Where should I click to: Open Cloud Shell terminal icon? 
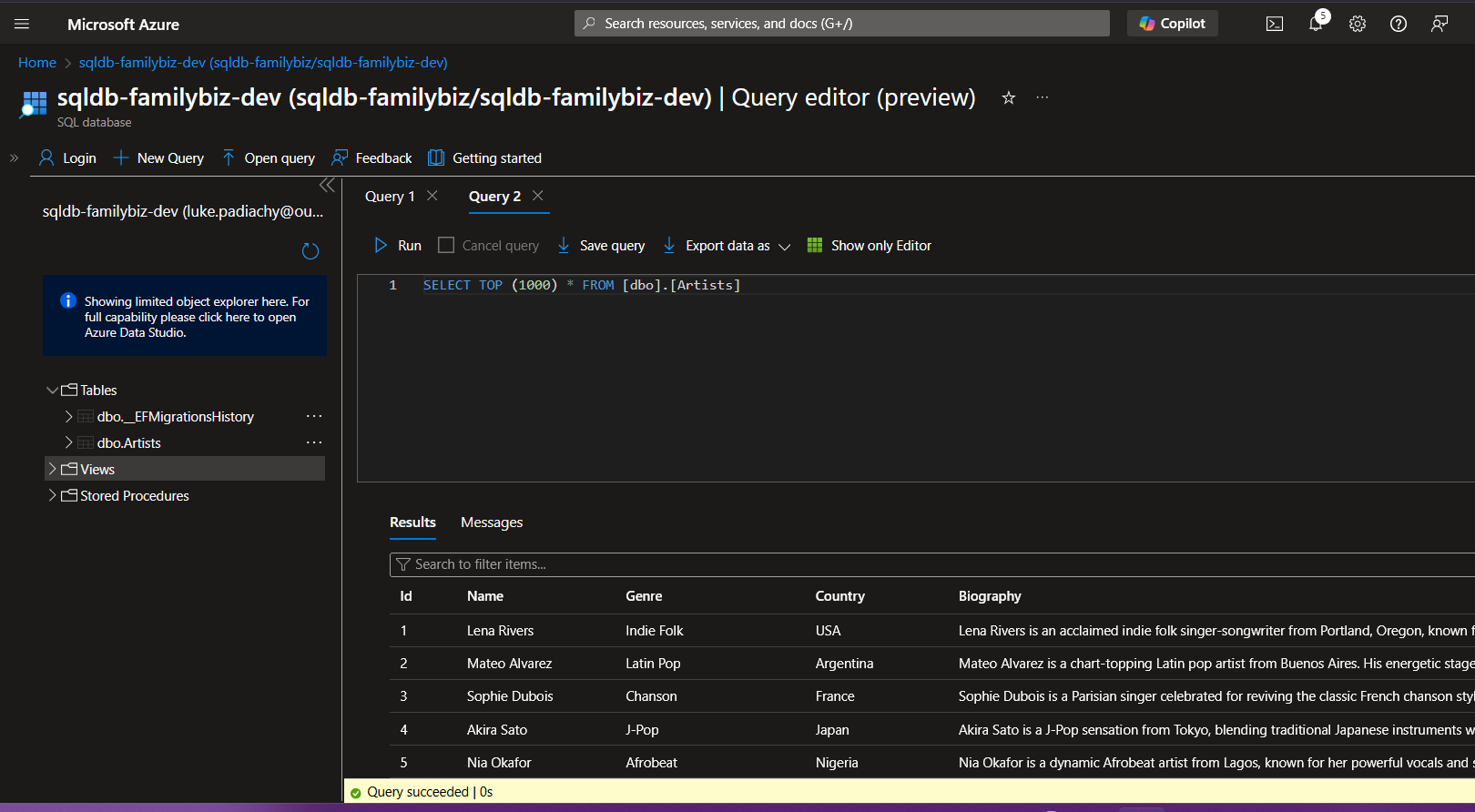coord(1275,24)
